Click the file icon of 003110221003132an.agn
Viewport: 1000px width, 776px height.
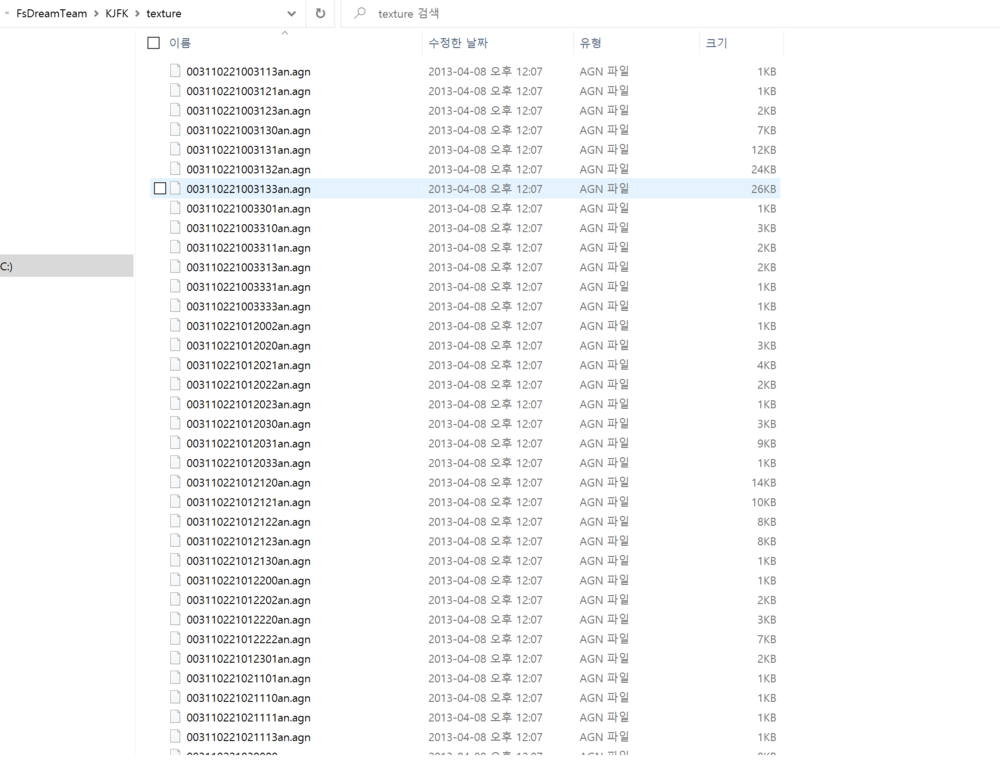pos(175,169)
